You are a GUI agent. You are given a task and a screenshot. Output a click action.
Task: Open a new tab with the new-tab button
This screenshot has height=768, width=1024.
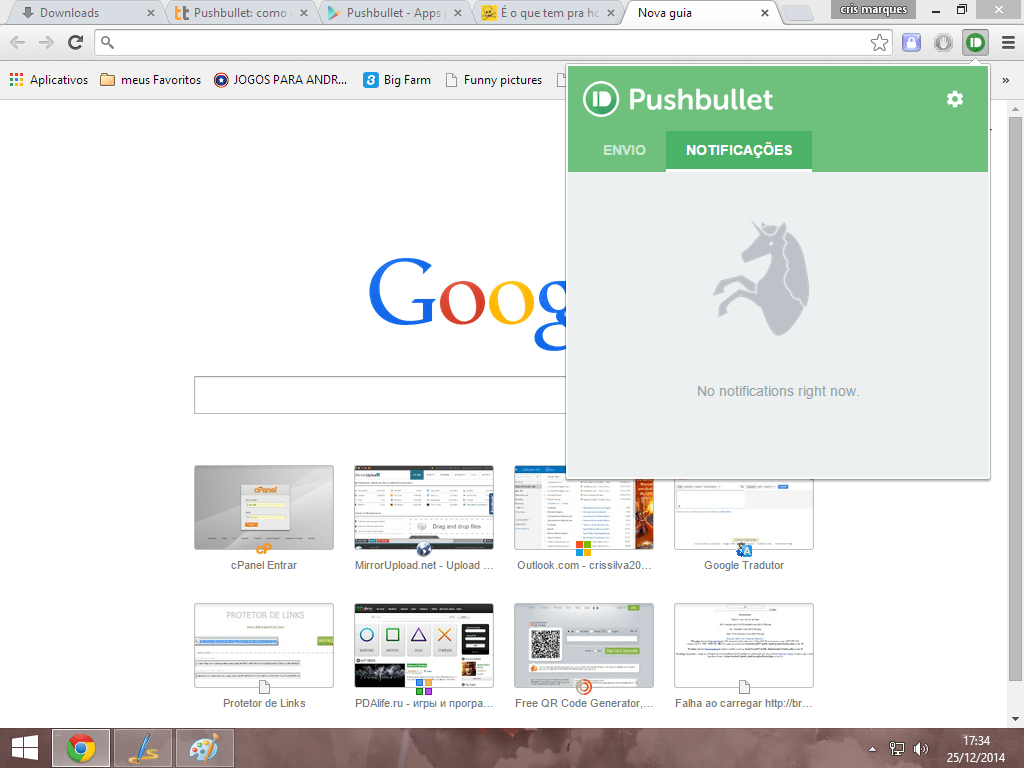tap(797, 13)
